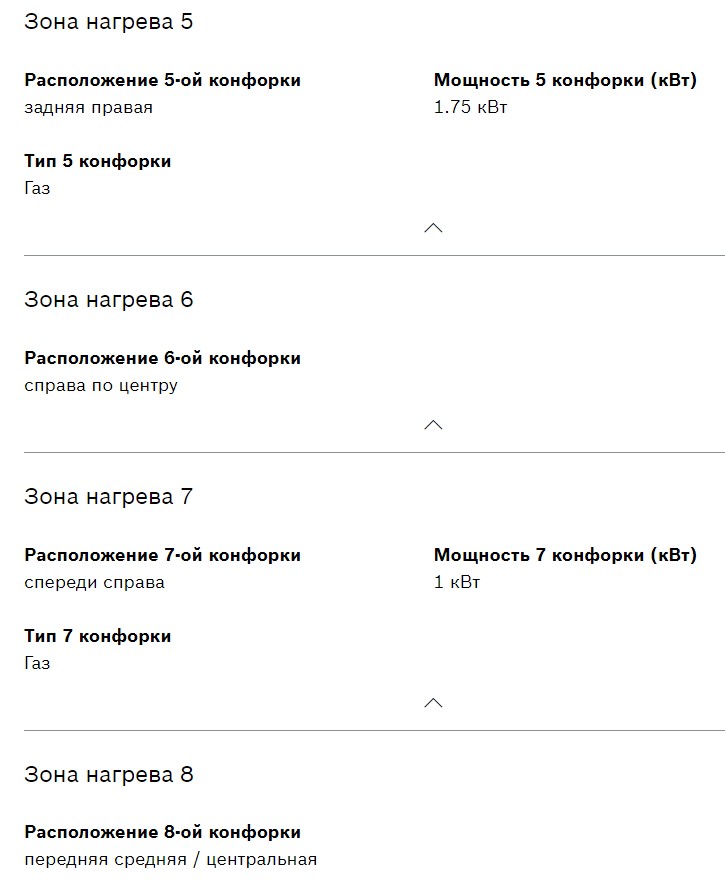Click the Расположение 6-ой конфорки label
Image resolution: width=725 pixels, height=893 pixels.
coord(162,358)
